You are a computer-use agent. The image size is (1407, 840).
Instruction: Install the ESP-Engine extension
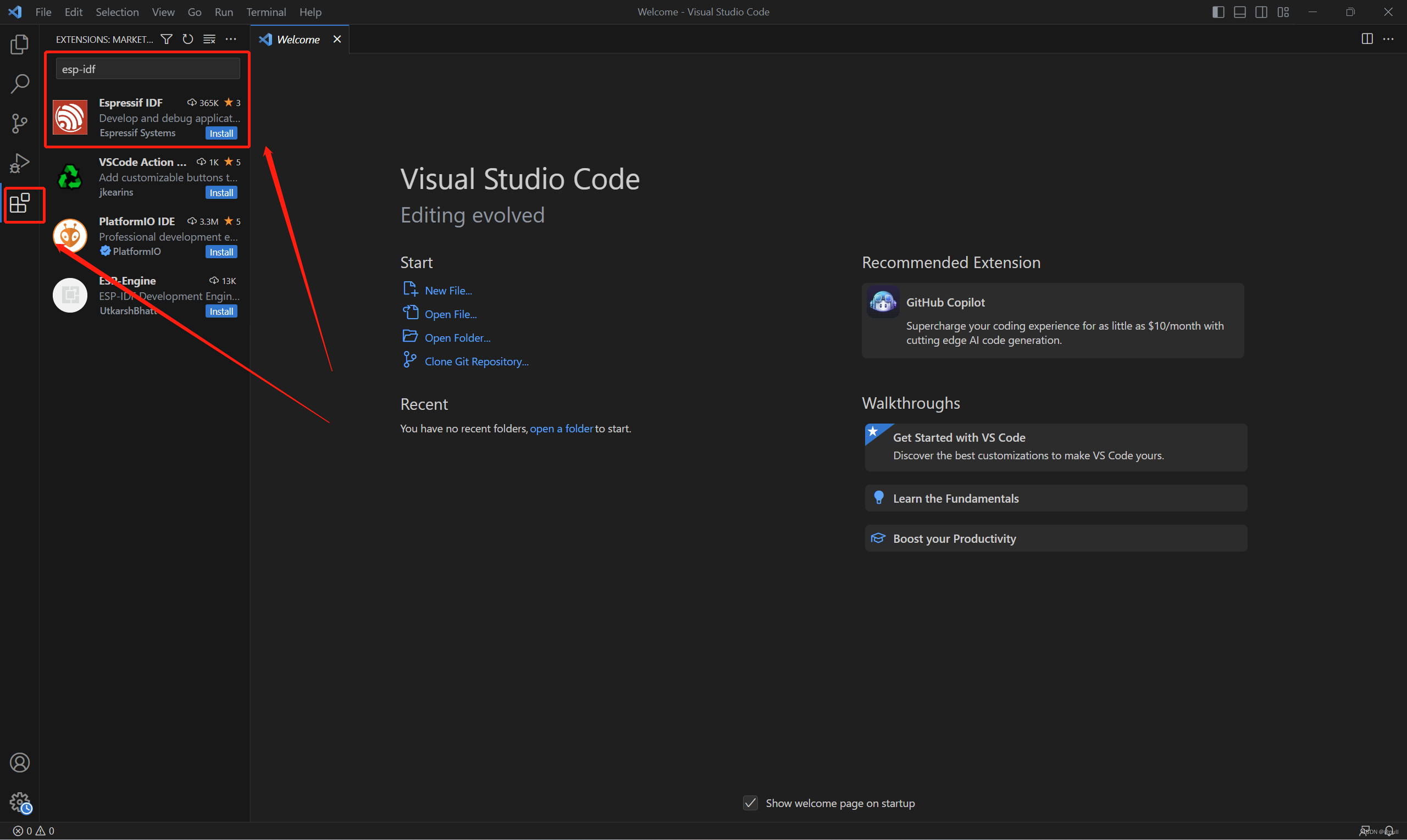[x=221, y=311]
